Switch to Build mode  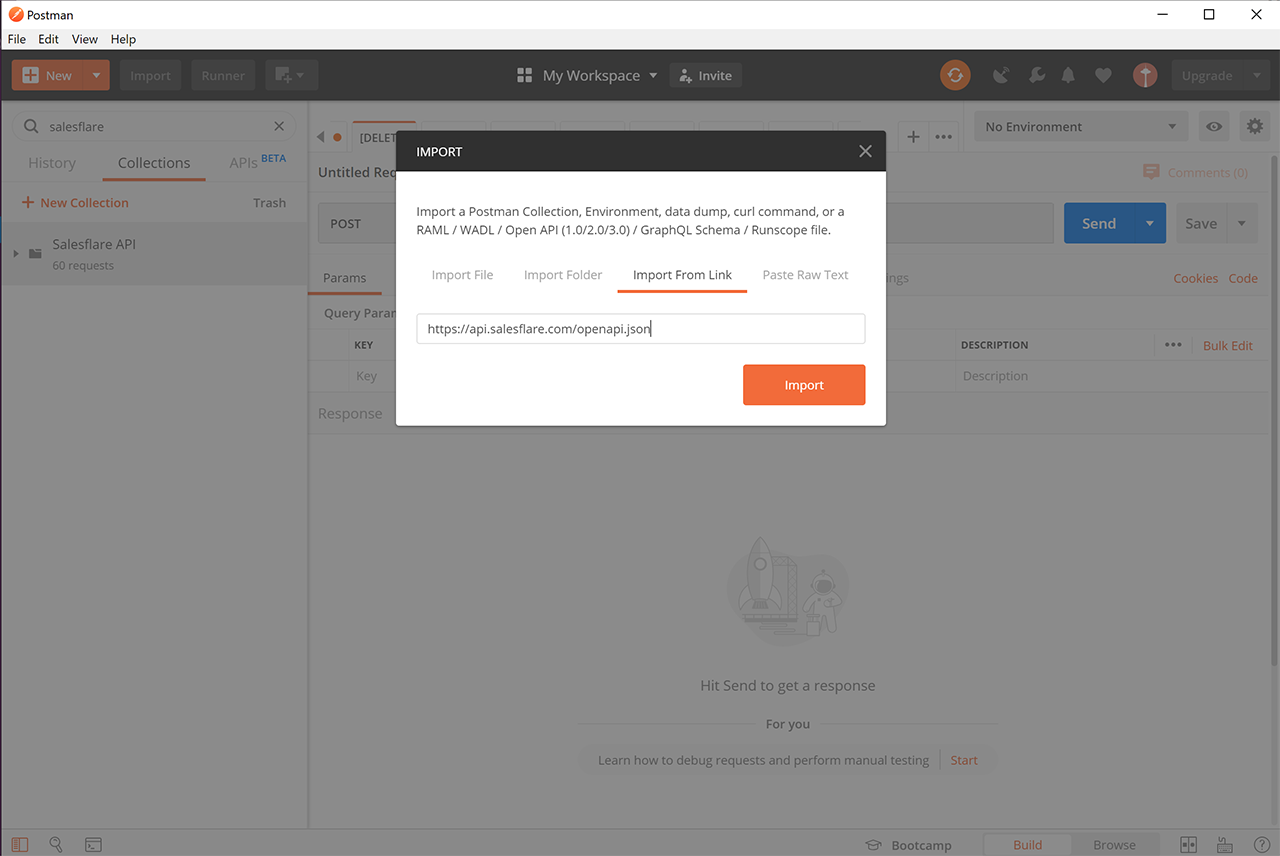pyautogui.click(x=1027, y=845)
